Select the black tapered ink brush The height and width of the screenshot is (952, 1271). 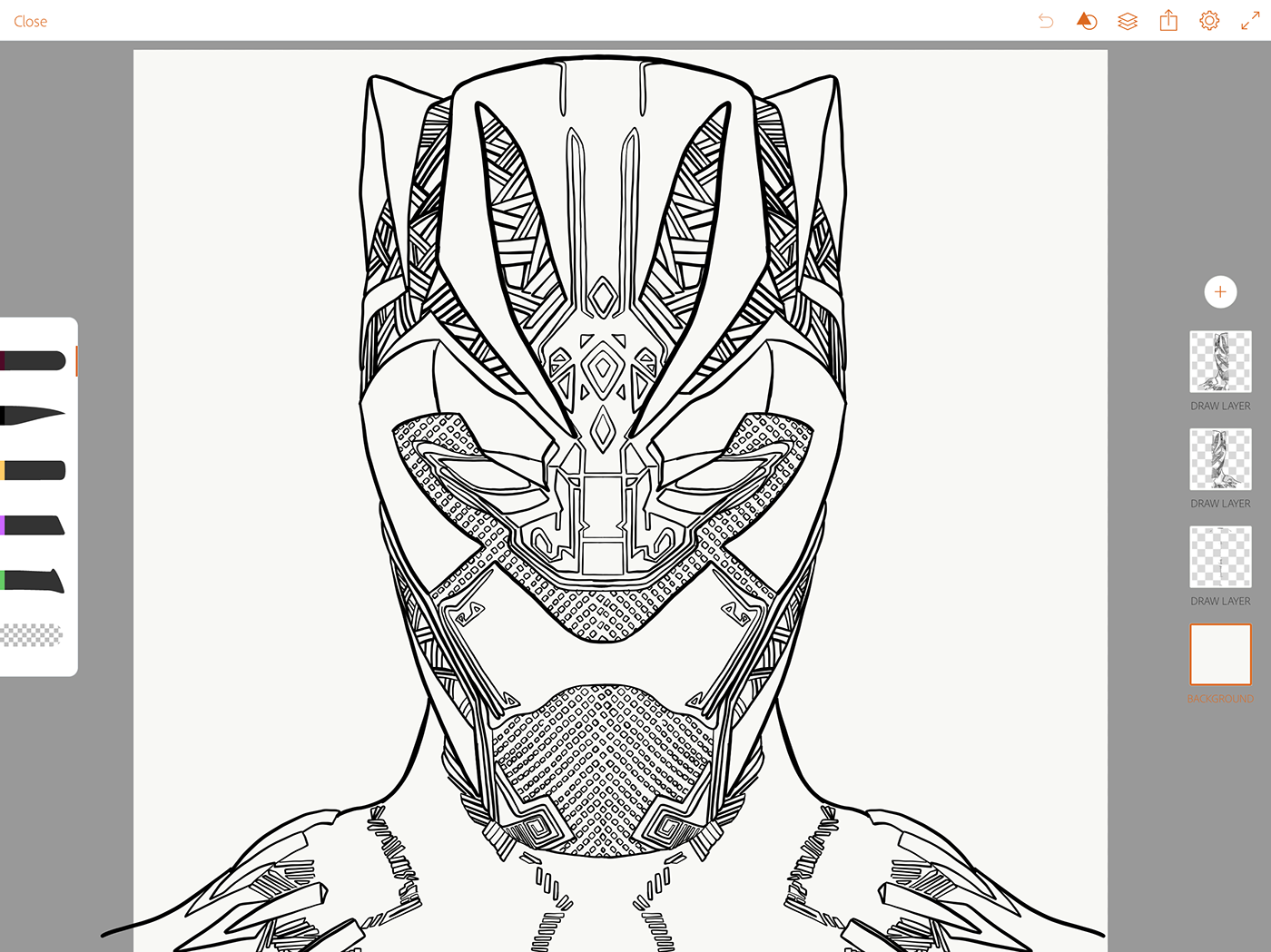pos(33,415)
